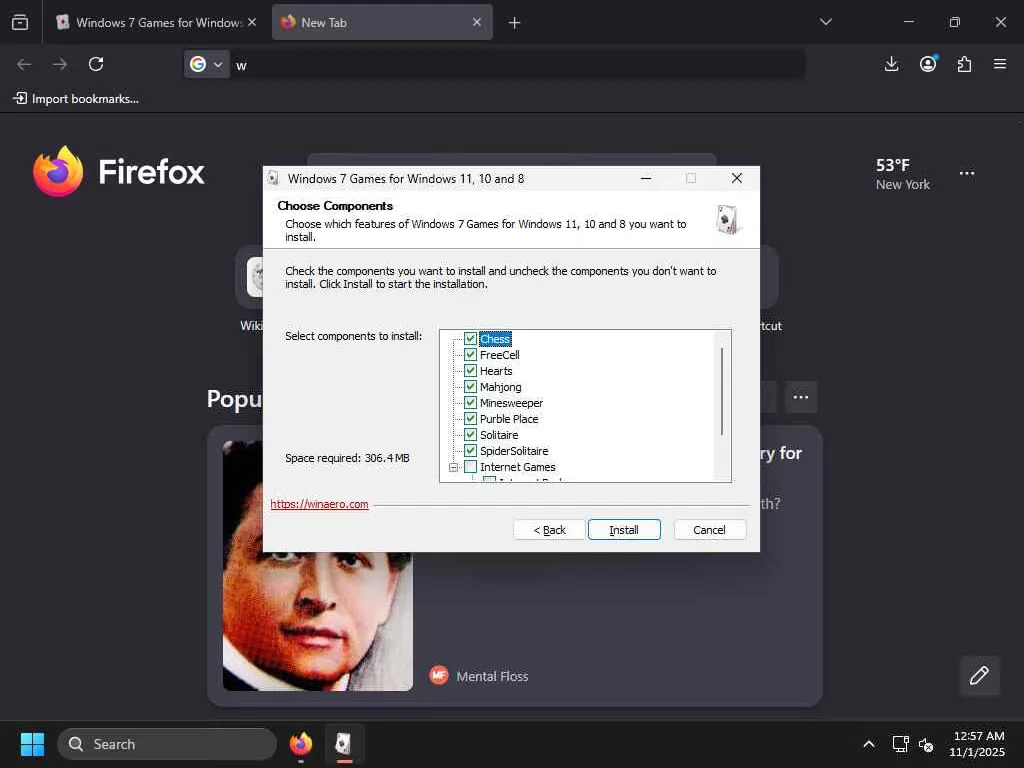The width and height of the screenshot is (1024, 768).
Task: Open the 53°F New York weather
Action: pyautogui.click(x=903, y=174)
